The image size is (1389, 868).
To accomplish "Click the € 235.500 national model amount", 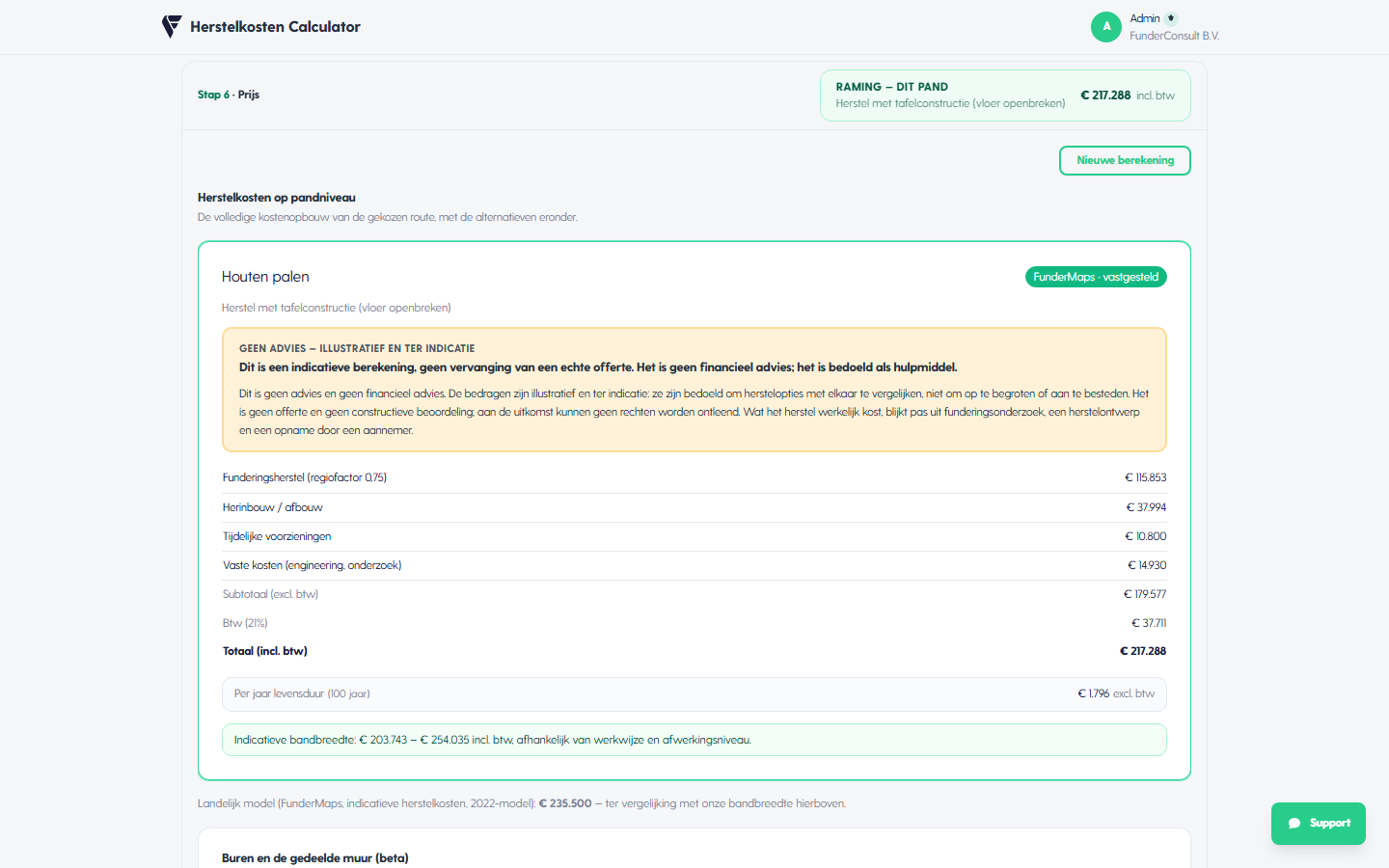I will [565, 803].
